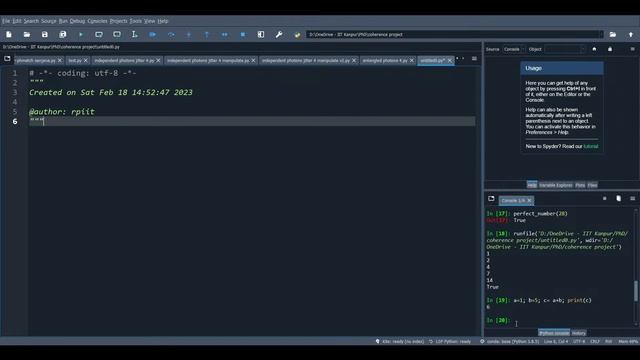Open the Edit menu
The image size is (640, 360).
[17, 21]
